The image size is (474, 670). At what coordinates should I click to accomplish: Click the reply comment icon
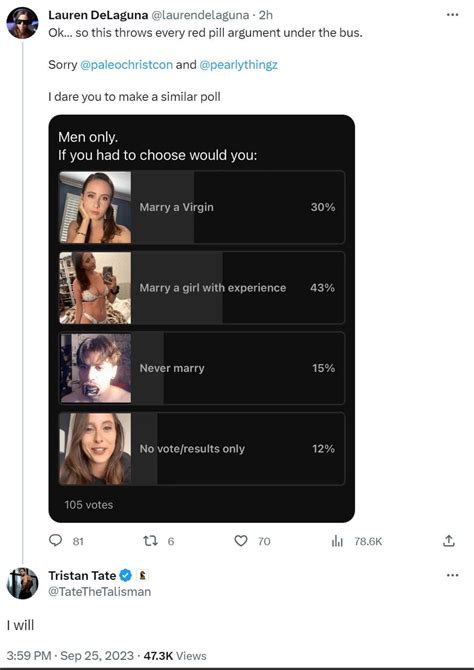point(56,541)
